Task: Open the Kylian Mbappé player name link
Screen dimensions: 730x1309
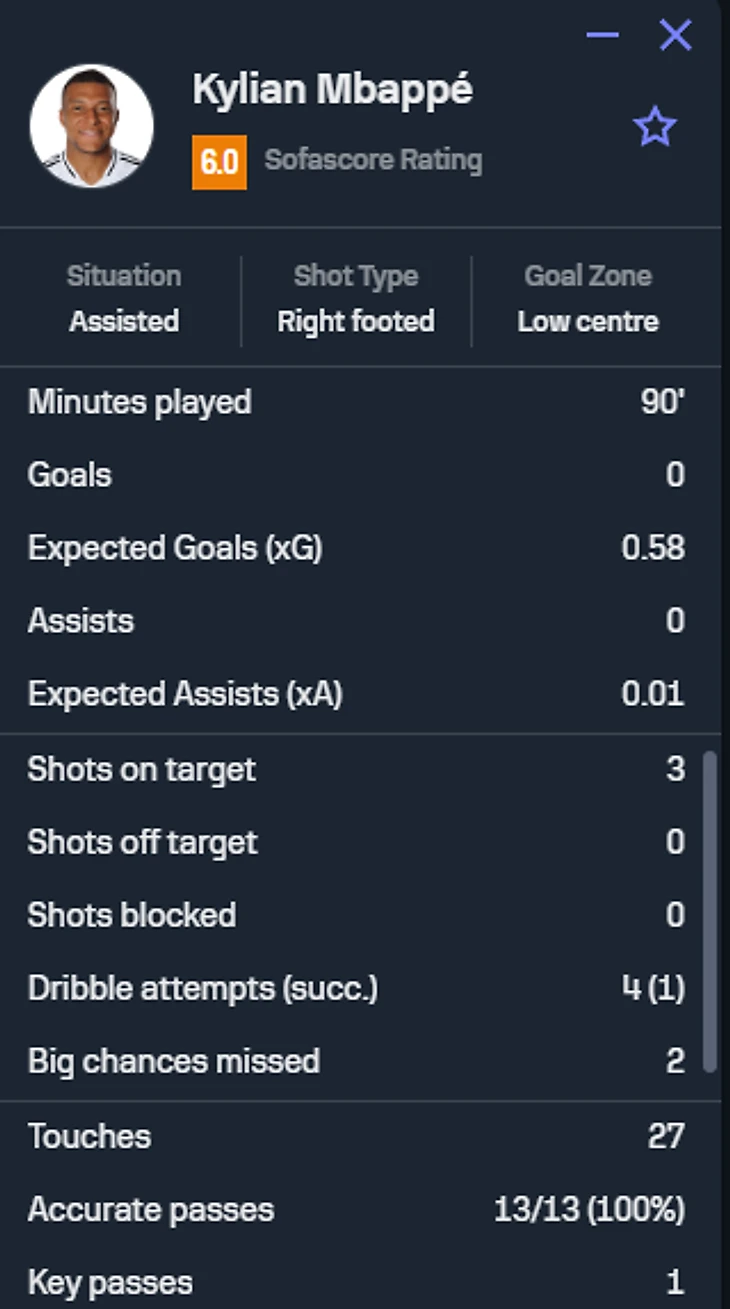Action: [332, 90]
